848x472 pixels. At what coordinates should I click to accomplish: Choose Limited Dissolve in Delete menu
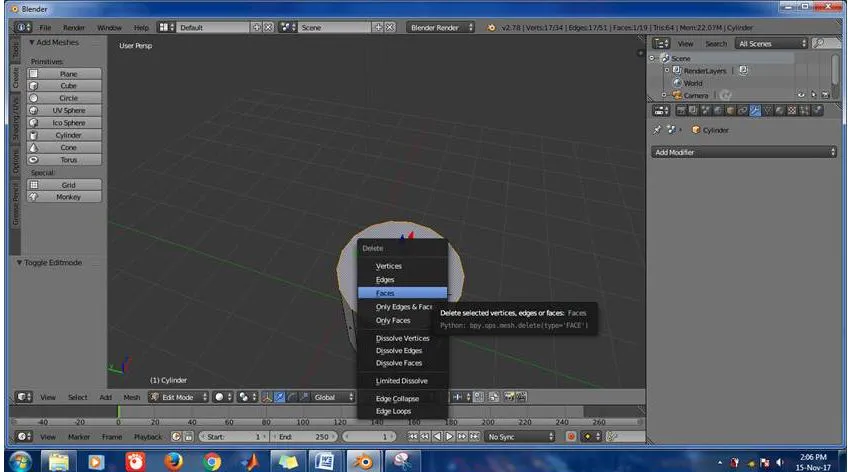(402, 381)
